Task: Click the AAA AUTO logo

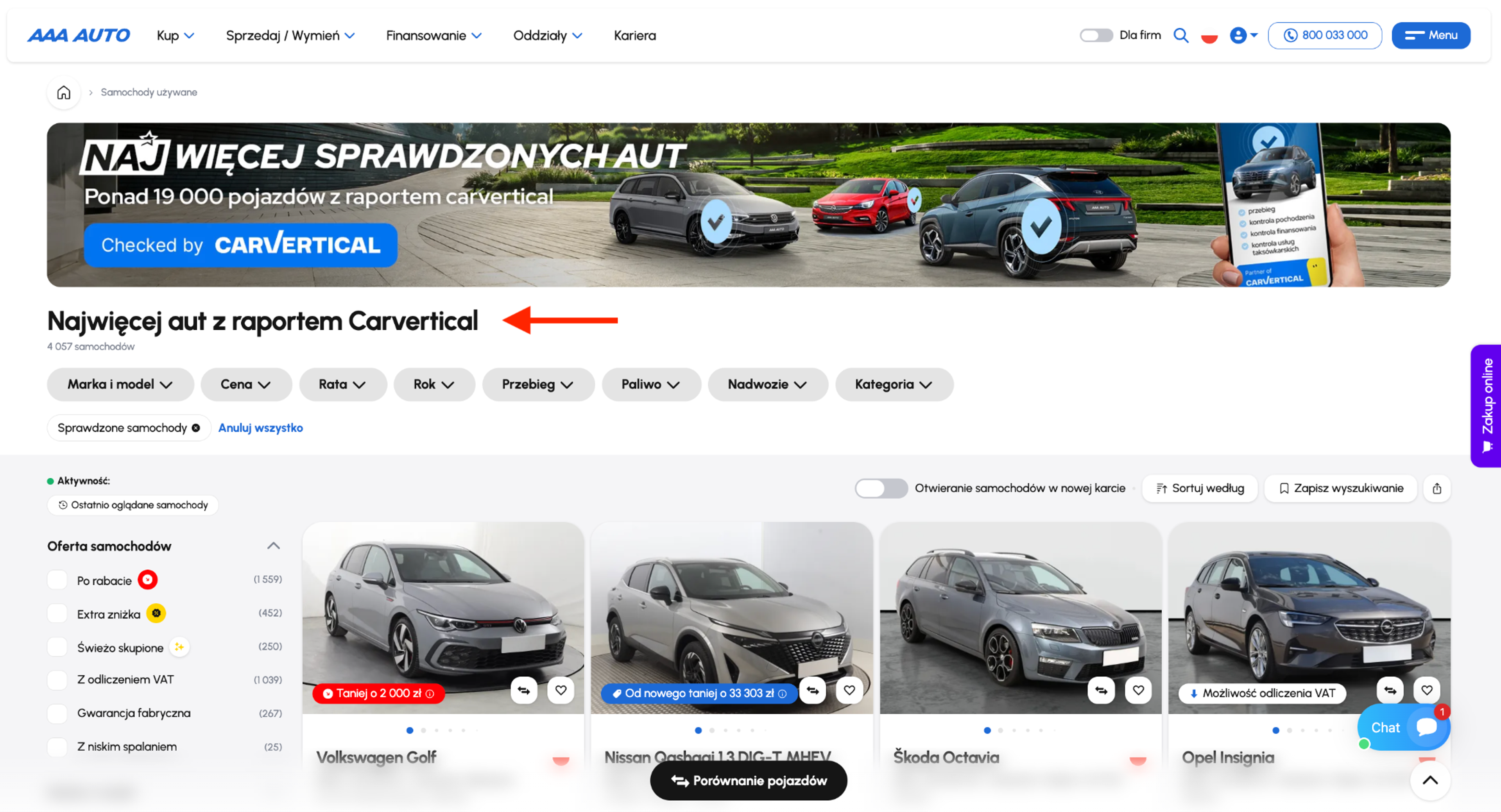Action: tap(79, 36)
